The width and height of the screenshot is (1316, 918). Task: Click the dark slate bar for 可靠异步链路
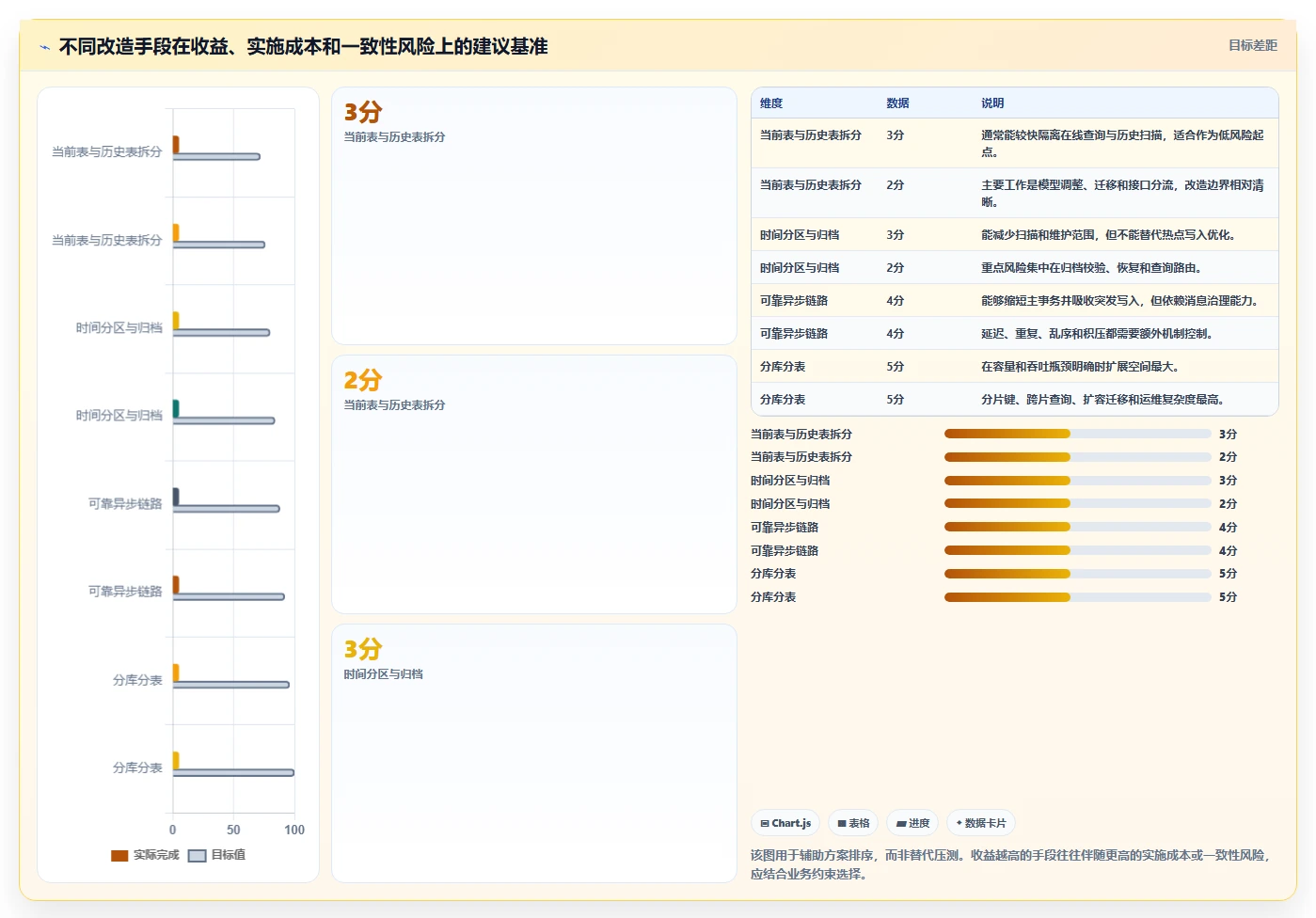pos(176,496)
